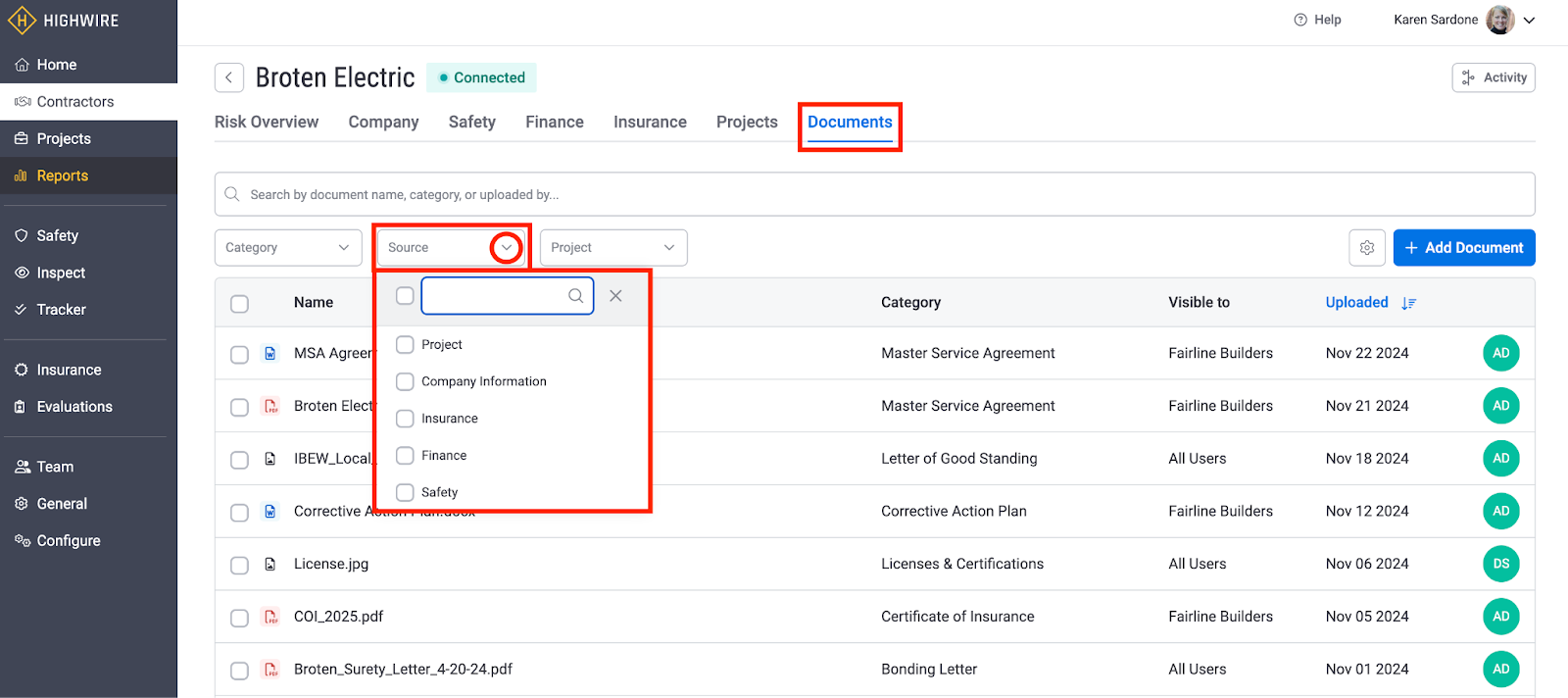Click the sort icon beside Uploaded
1568x698 pixels.
[1408, 304]
